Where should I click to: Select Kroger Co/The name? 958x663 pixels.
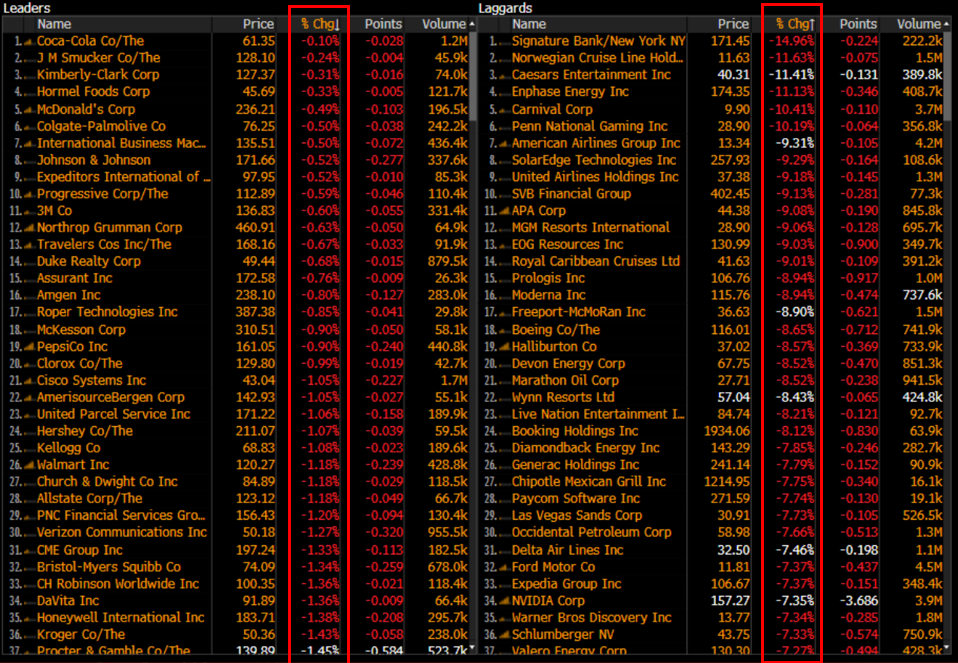coord(81,635)
